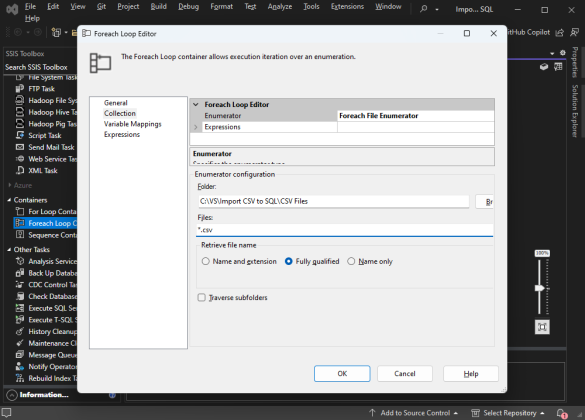Choose the Send Mail Task icon
The height and width of the screenshot is (420, 585).
click(x=20, y=147)
